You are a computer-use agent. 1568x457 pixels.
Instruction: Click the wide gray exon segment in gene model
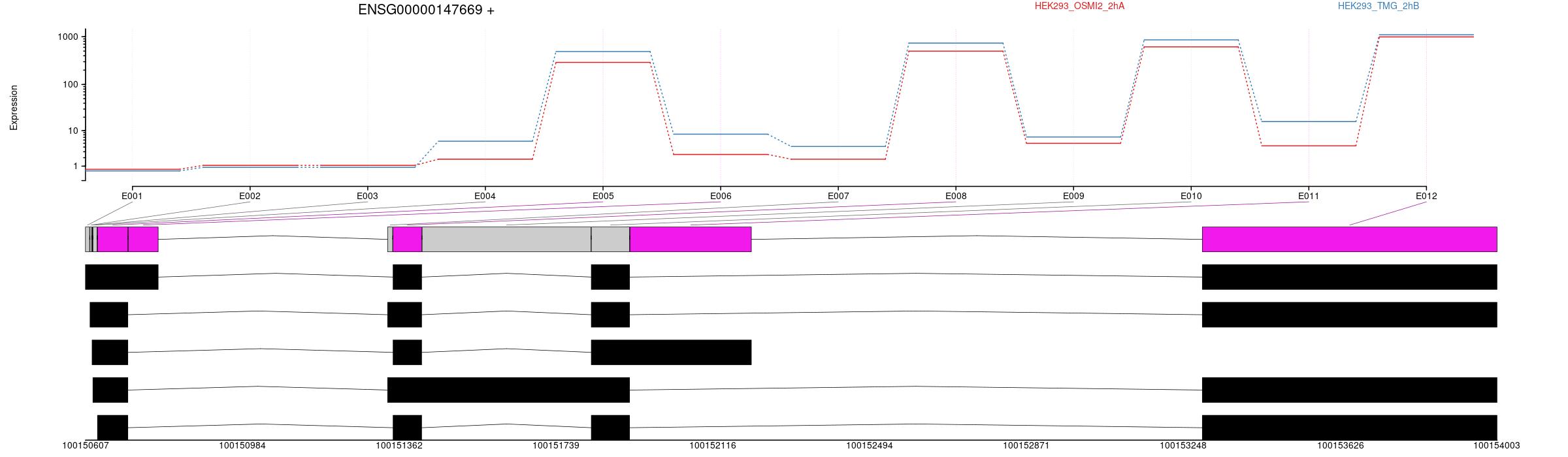(506, 239)
